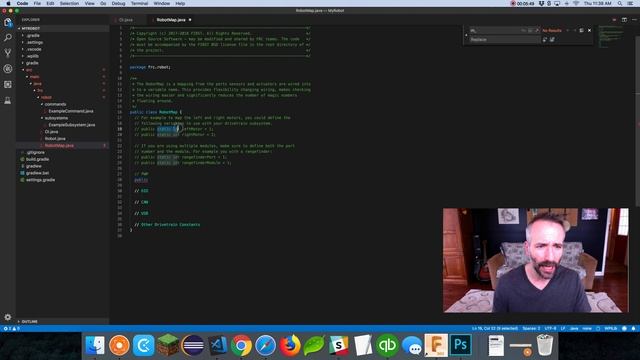Click WPILib entry in status bar
The height and width of the screenshot is (360, 640).
click(611, 329)
